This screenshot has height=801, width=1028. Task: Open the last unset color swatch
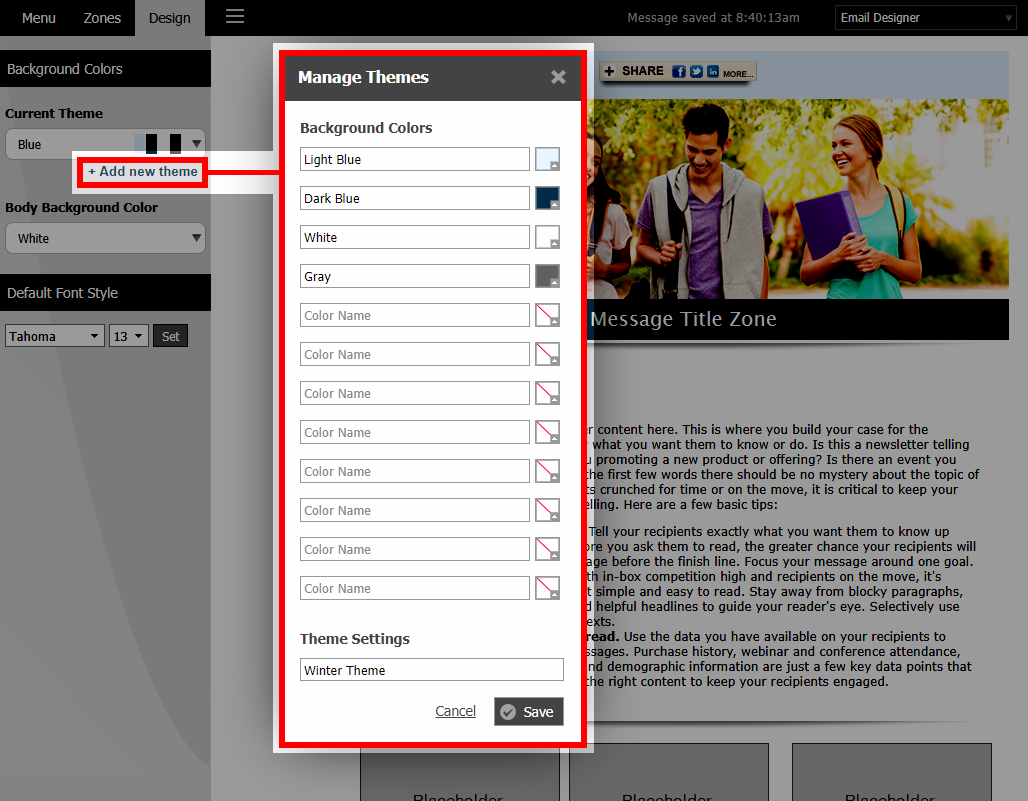point(547,588)
